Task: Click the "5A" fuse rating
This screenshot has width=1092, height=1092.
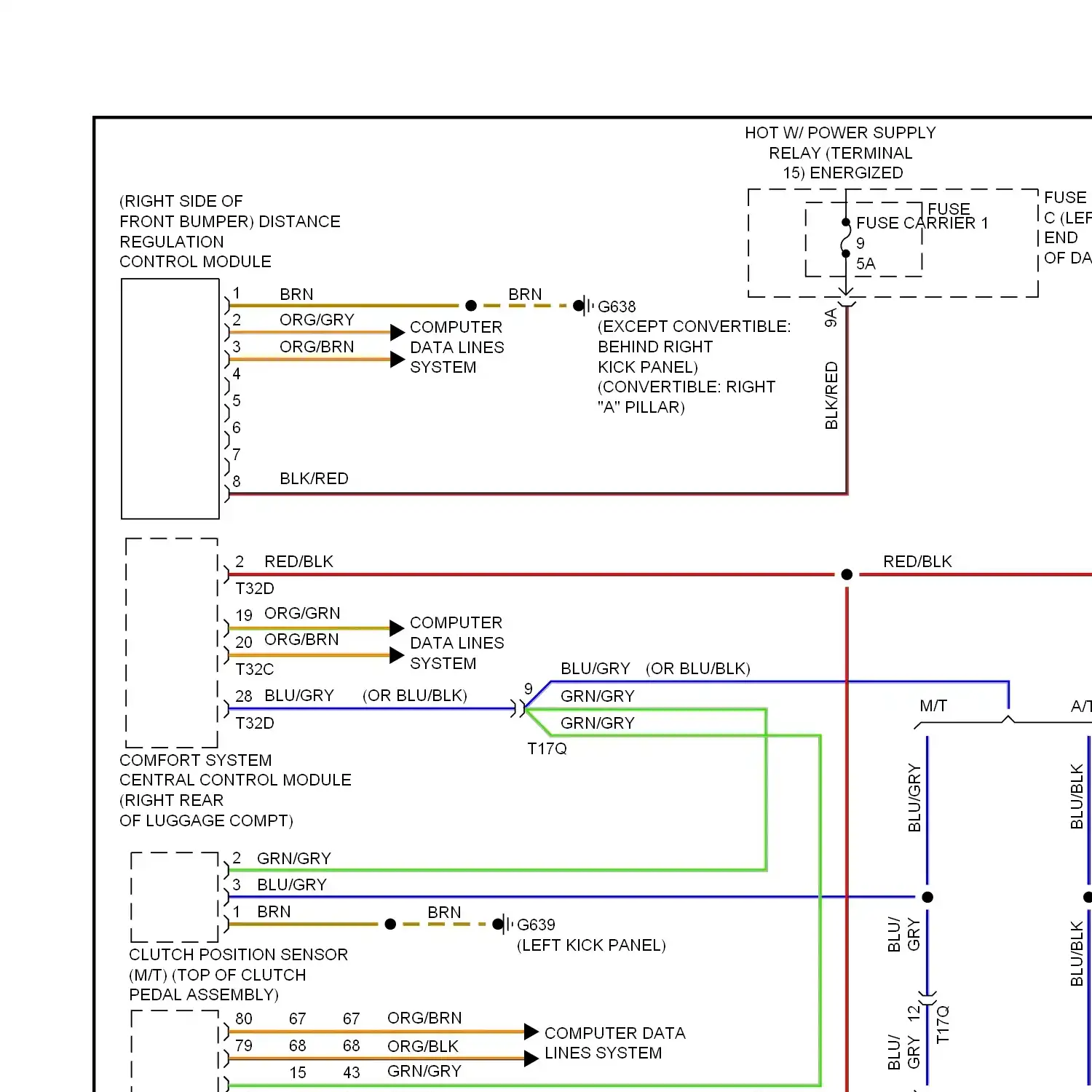Action: pos(866,264)
